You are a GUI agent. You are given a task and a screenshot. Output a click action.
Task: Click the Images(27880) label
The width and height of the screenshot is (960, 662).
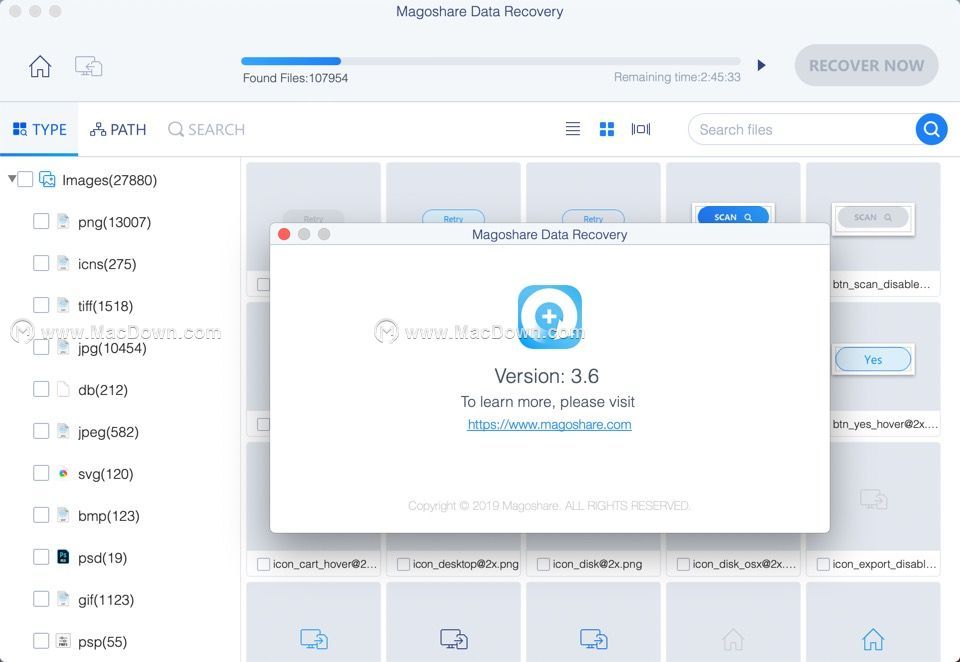tap(110, 180)
